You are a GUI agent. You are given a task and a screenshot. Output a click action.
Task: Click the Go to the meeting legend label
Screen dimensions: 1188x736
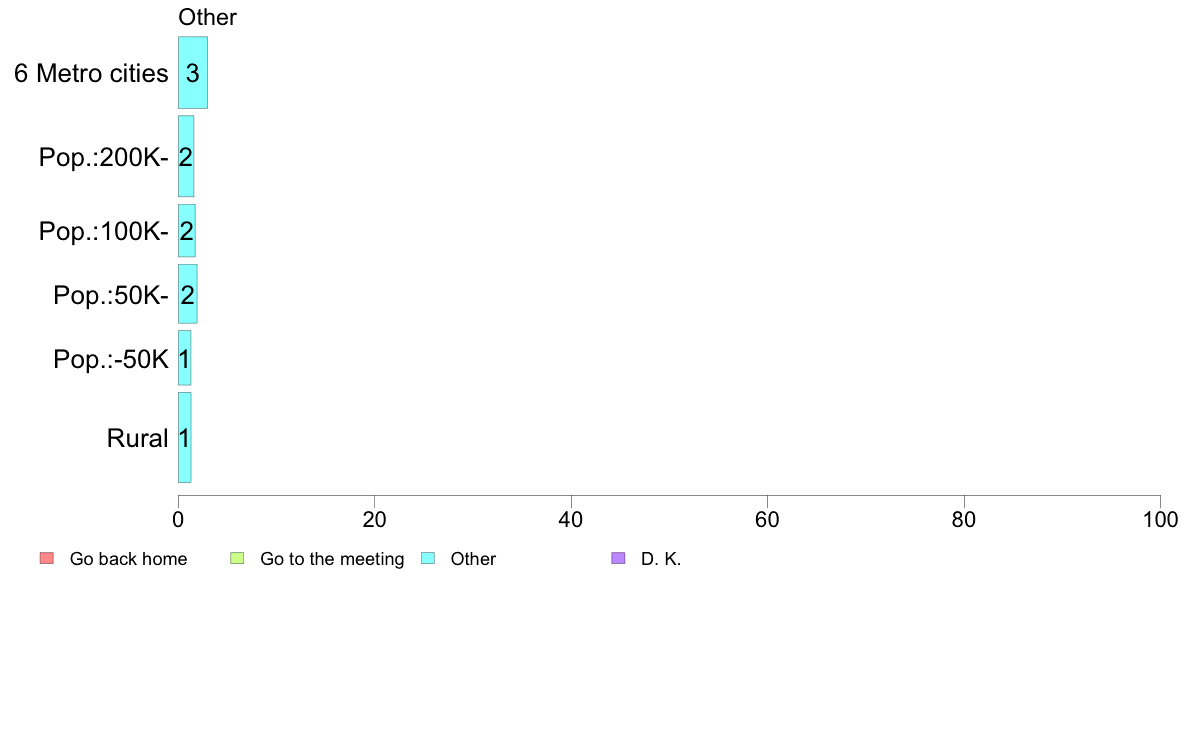click(x=332, y=559)
